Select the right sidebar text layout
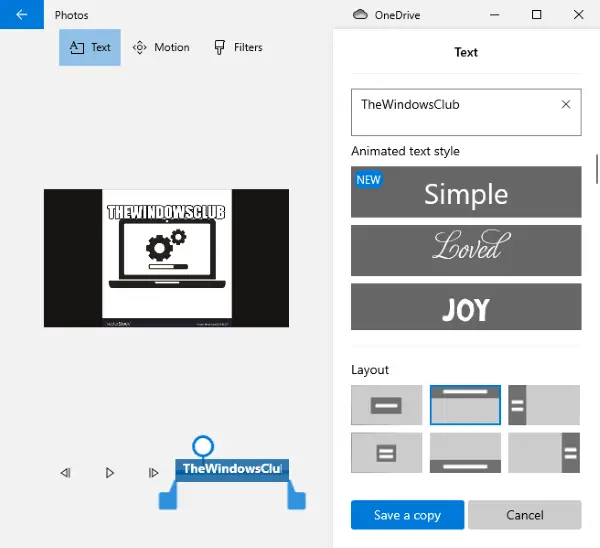This screenshot has height=548, width=600. (544, 453)
